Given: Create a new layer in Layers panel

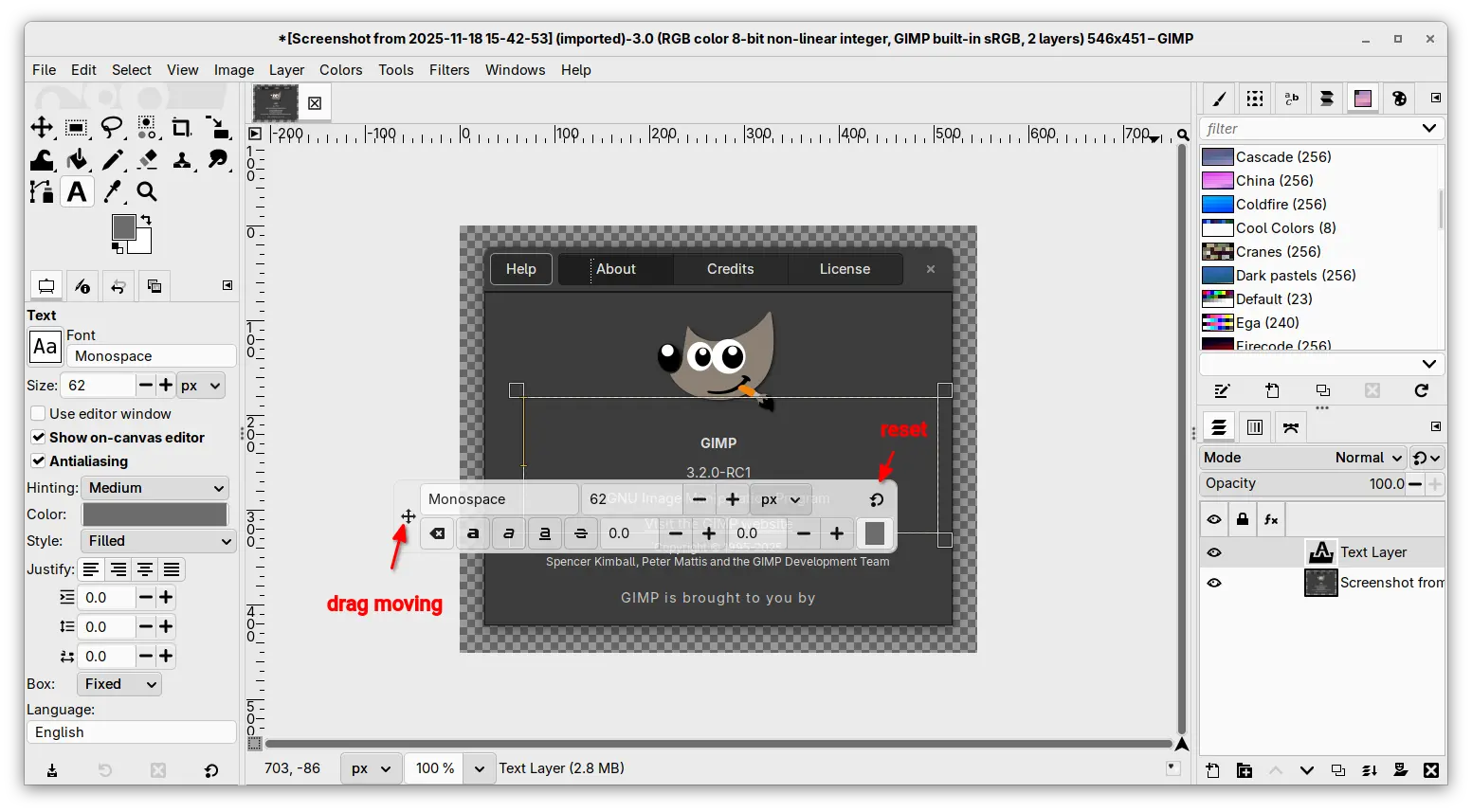Looking at the screenshot, I should (1212, 770).
